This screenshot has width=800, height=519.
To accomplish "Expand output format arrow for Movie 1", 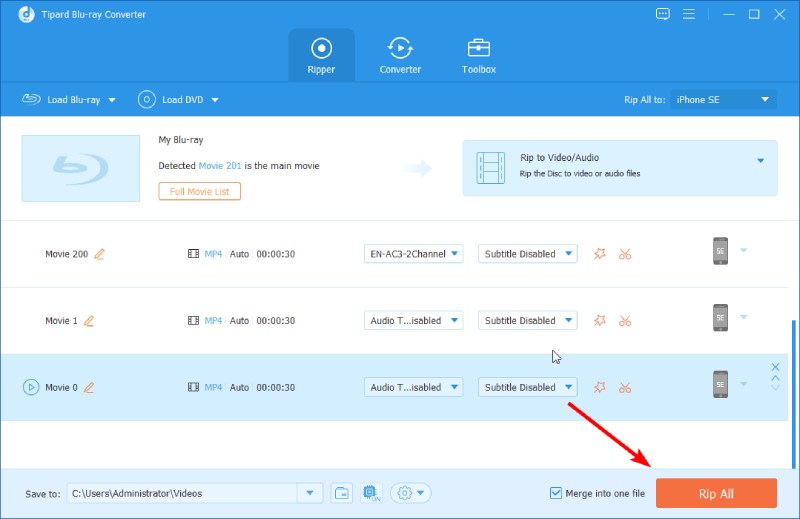I will 743,317.
